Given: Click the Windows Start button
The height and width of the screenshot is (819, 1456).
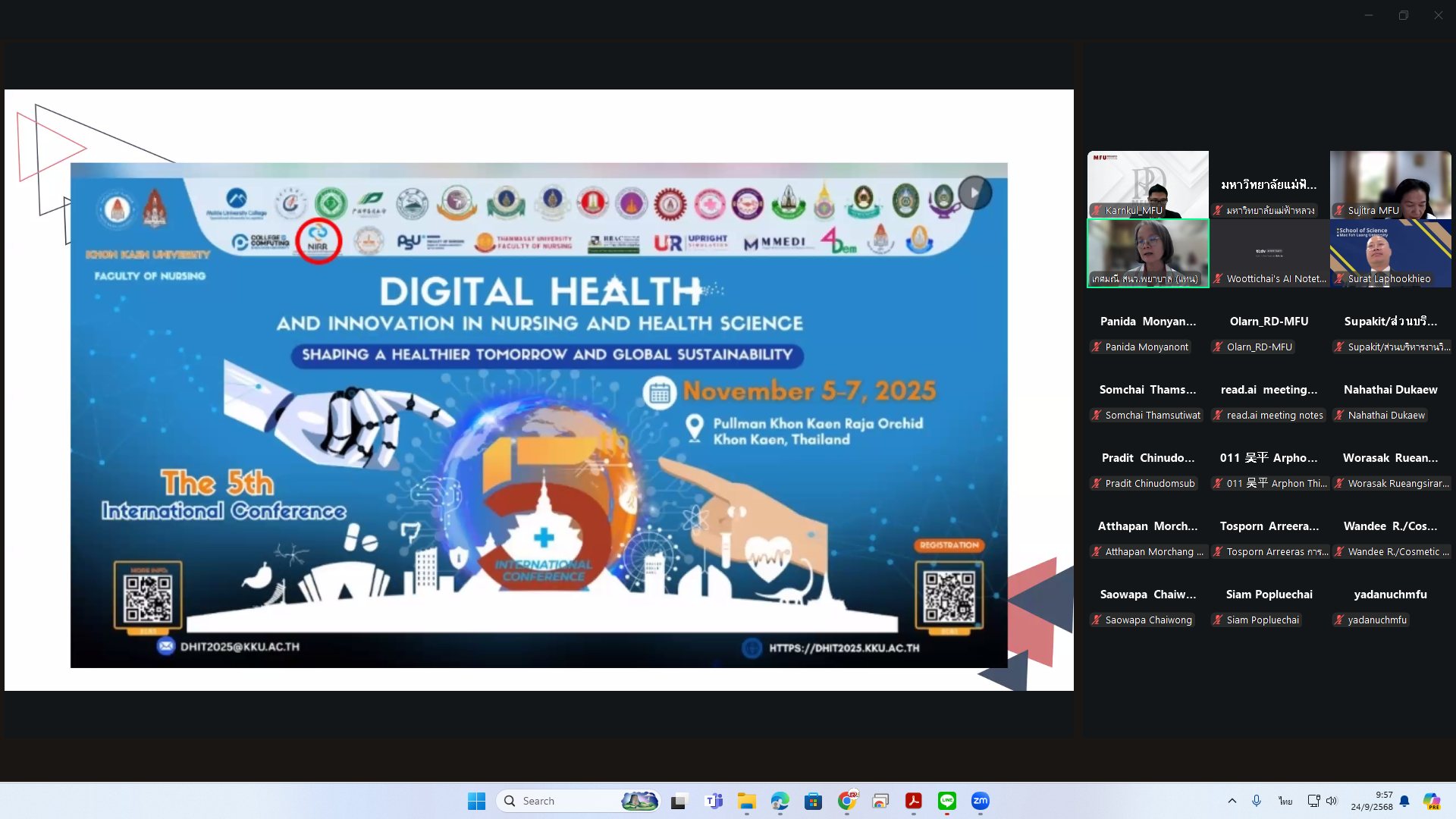Looking at the screenshot, I should [476, 801].
